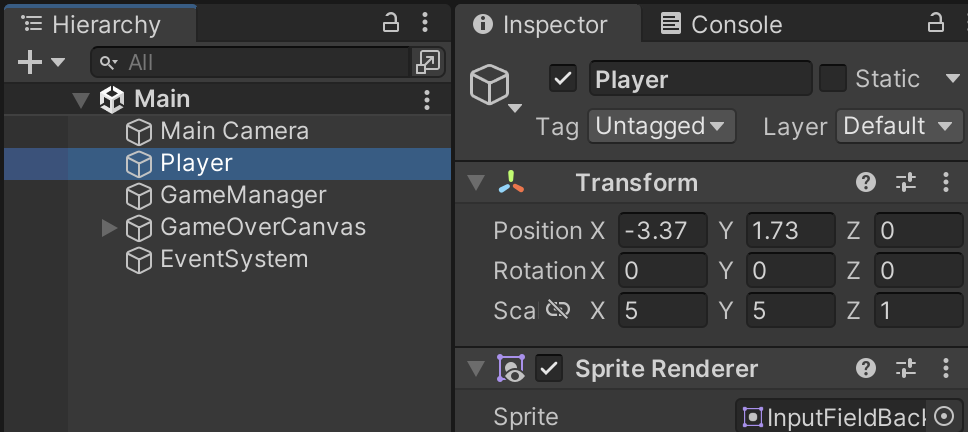The width and height of the screenshot is (968, 432).
Task: Expand the GameOverCanvas tree item
Action: [110, 228]
